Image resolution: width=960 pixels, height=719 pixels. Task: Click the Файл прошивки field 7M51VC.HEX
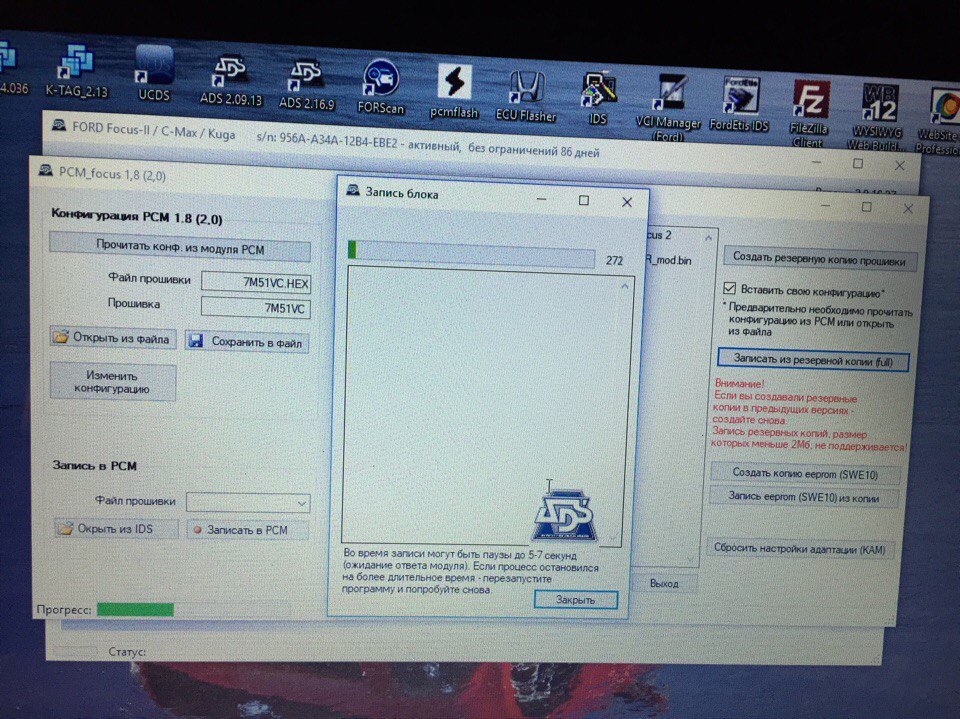point(256,282)
